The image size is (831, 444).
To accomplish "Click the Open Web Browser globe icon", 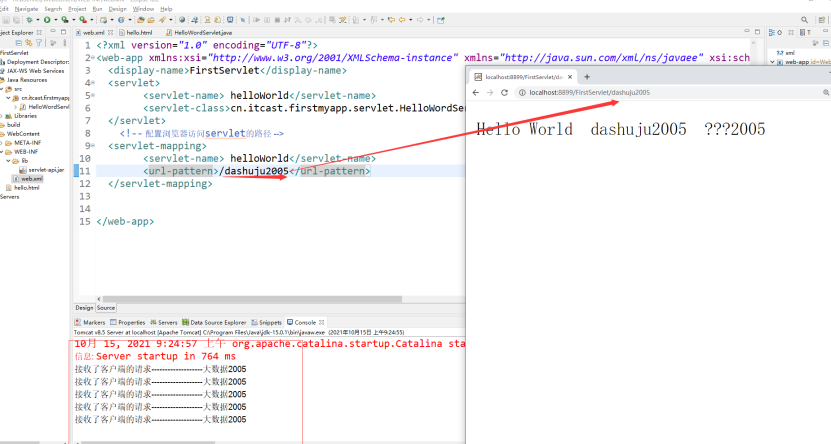I will click(x=182, y=20).
